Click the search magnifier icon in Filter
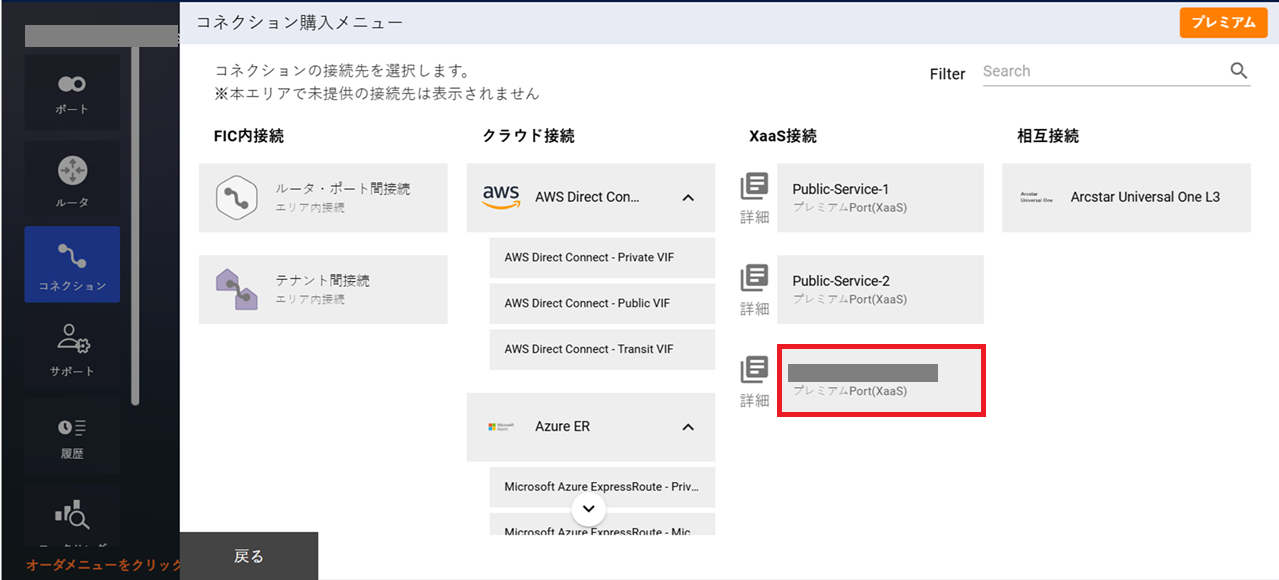The height and width of the screenshot is (580, 1279). 1238,71
